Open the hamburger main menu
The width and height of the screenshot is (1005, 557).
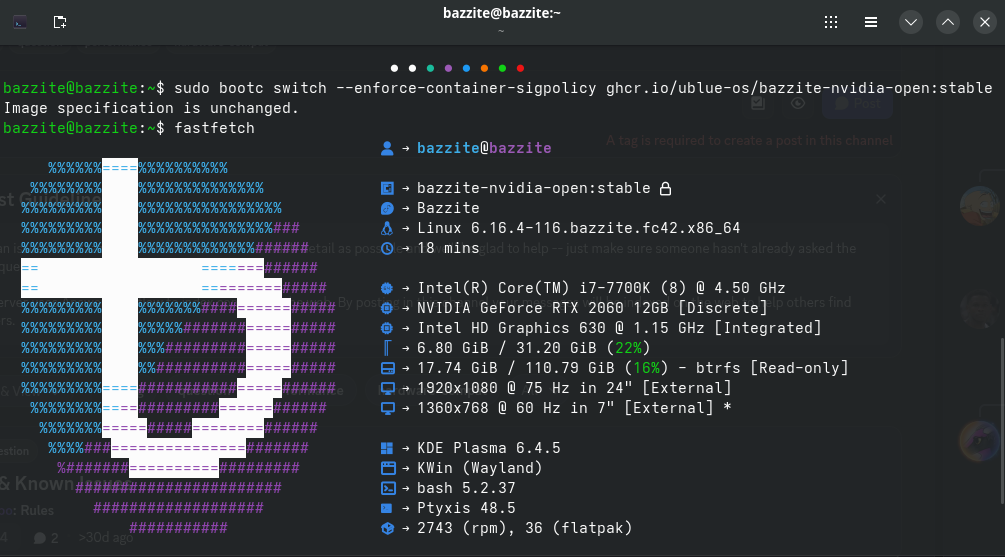[x=870, y=22]
